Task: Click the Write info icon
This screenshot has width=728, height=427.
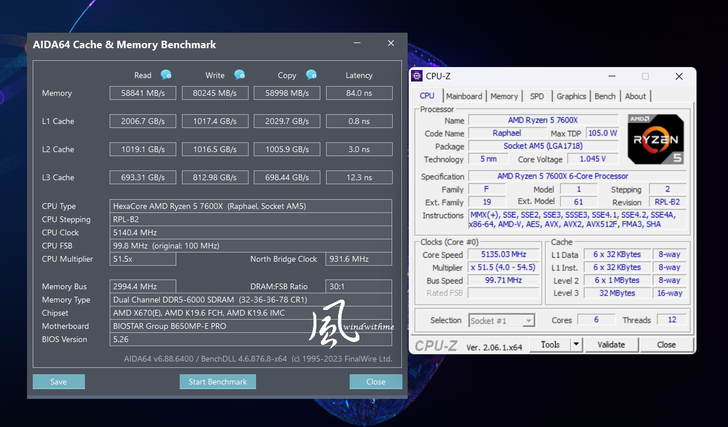Action: [239, 75]
